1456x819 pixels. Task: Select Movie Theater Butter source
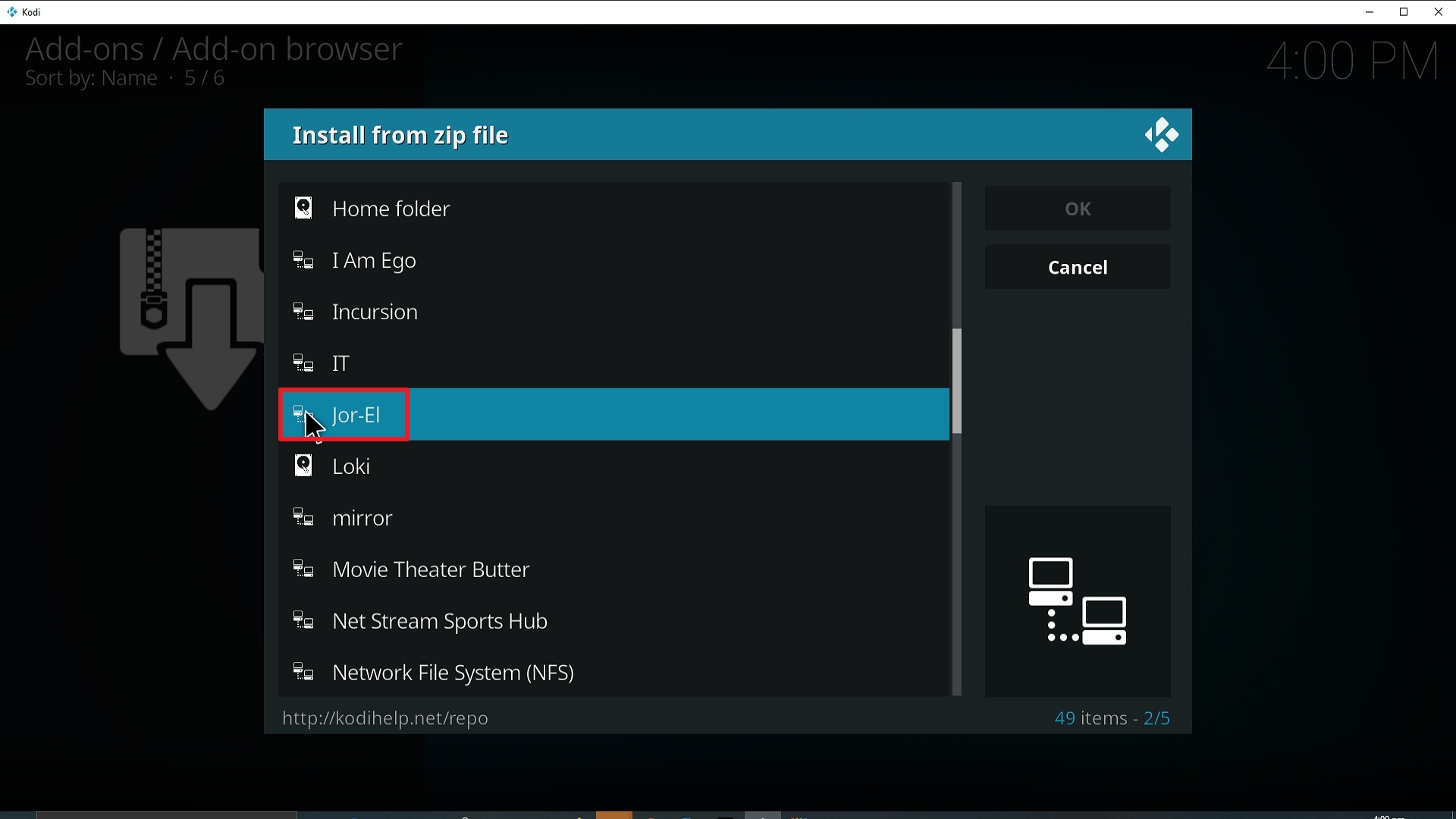point(614,570)
